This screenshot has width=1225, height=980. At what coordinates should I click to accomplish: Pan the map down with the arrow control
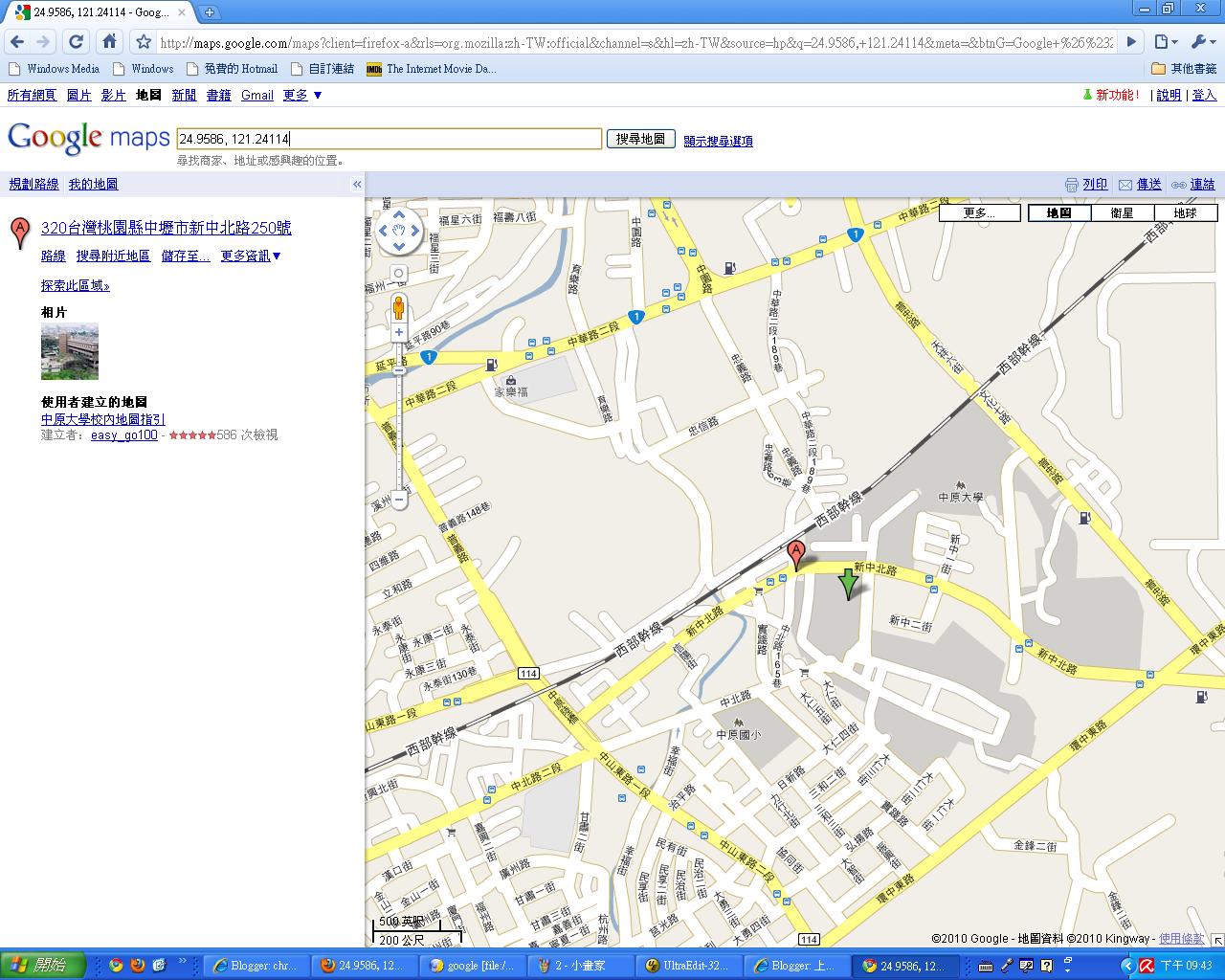(x=399, y=245)
